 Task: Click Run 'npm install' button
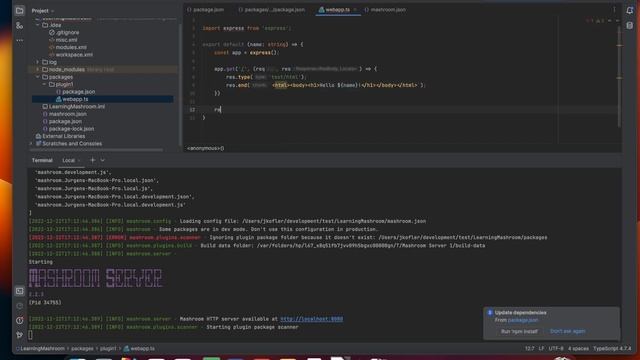[519, 331]
